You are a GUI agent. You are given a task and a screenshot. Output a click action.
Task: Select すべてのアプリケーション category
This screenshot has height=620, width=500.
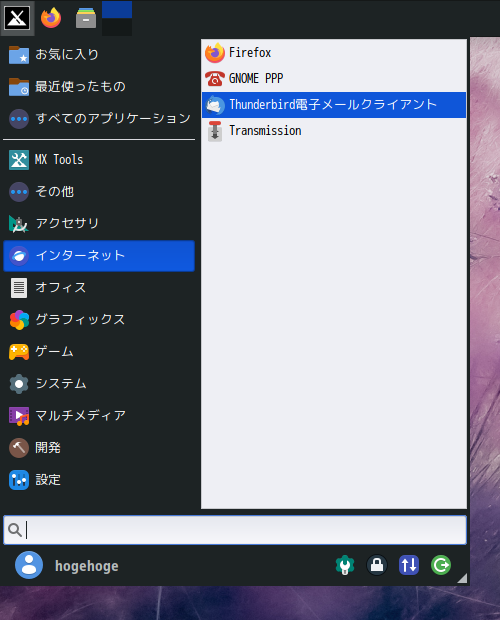(99, 119)
